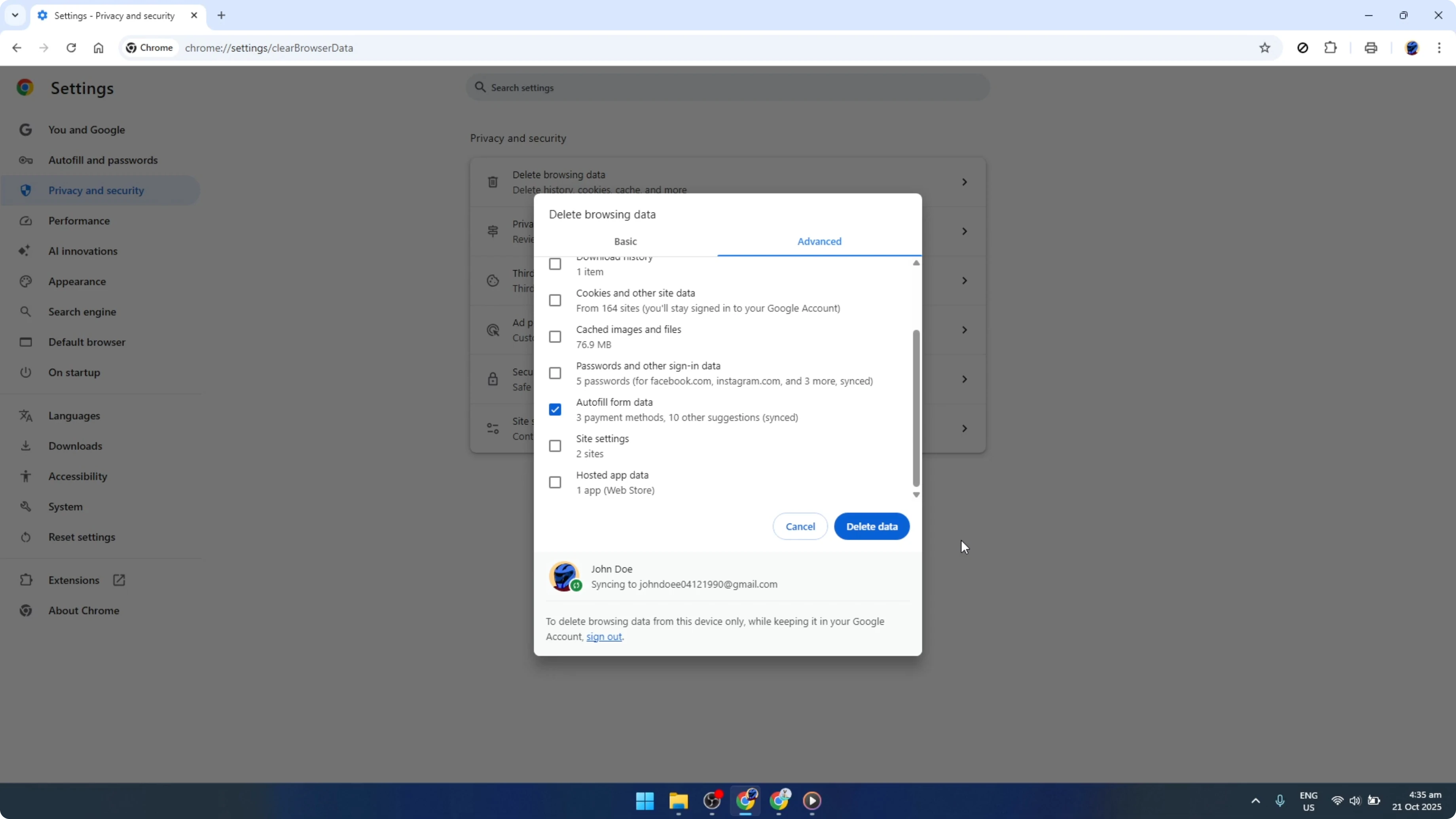
Task: Open the home page icon
Action: pyautogui.click(x=99, y=48)
